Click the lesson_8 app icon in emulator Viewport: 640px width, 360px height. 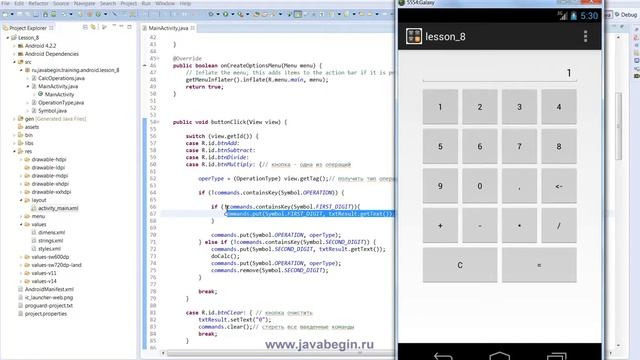(x=413, y=36)
